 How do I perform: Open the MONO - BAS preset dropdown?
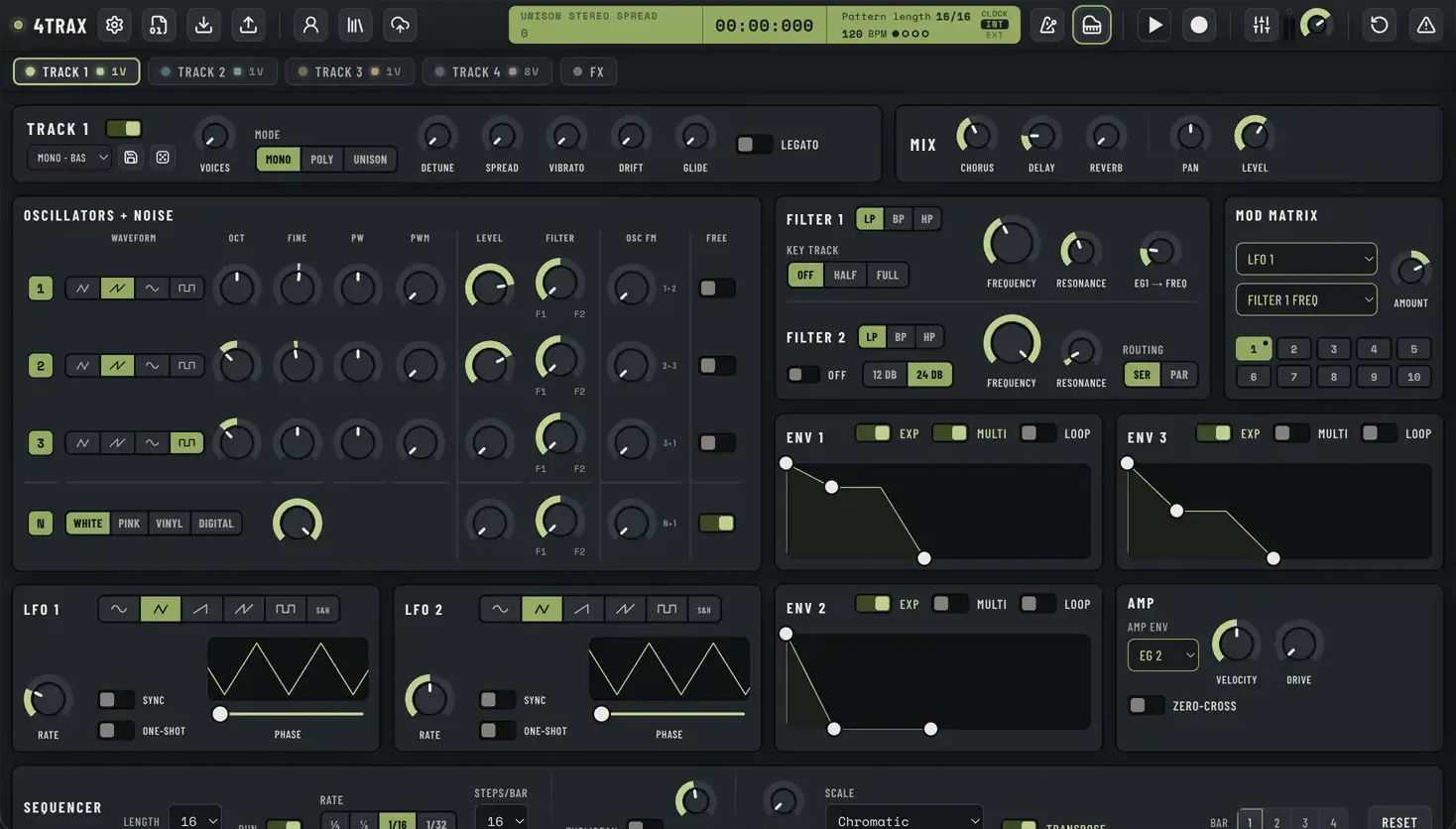click(68, 158)
